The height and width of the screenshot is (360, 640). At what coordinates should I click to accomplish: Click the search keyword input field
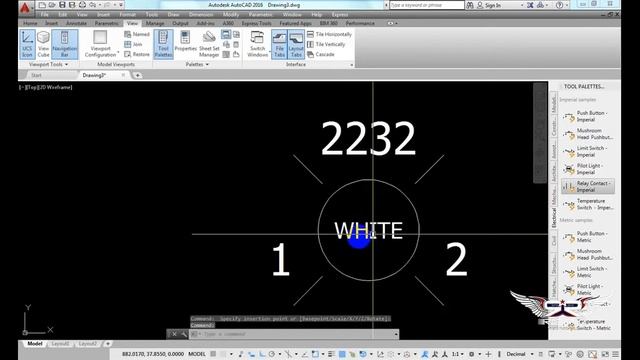click(x=427, y=5)
